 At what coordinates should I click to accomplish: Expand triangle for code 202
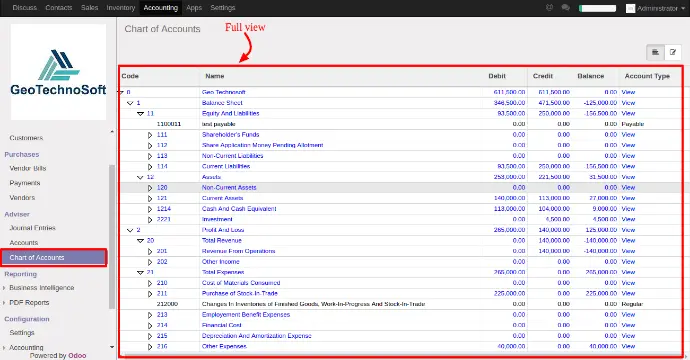(150, 262)
